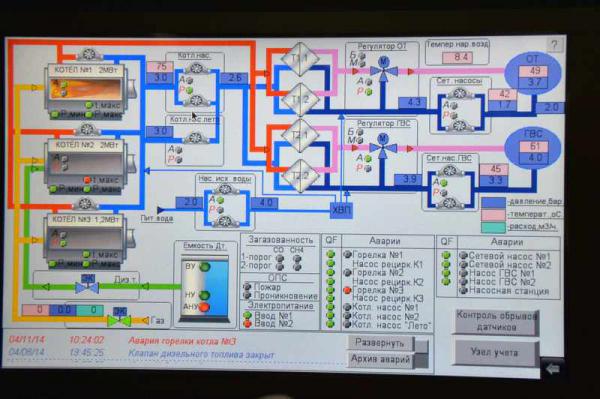Select the Регулятор ОТ three-way valve
The height and width of the screenshot is (399, 600).
coord(383,70)
